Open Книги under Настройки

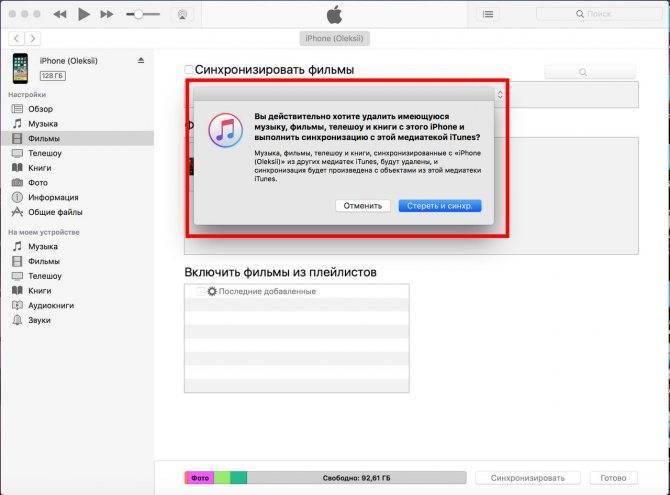tap(40, 168)
